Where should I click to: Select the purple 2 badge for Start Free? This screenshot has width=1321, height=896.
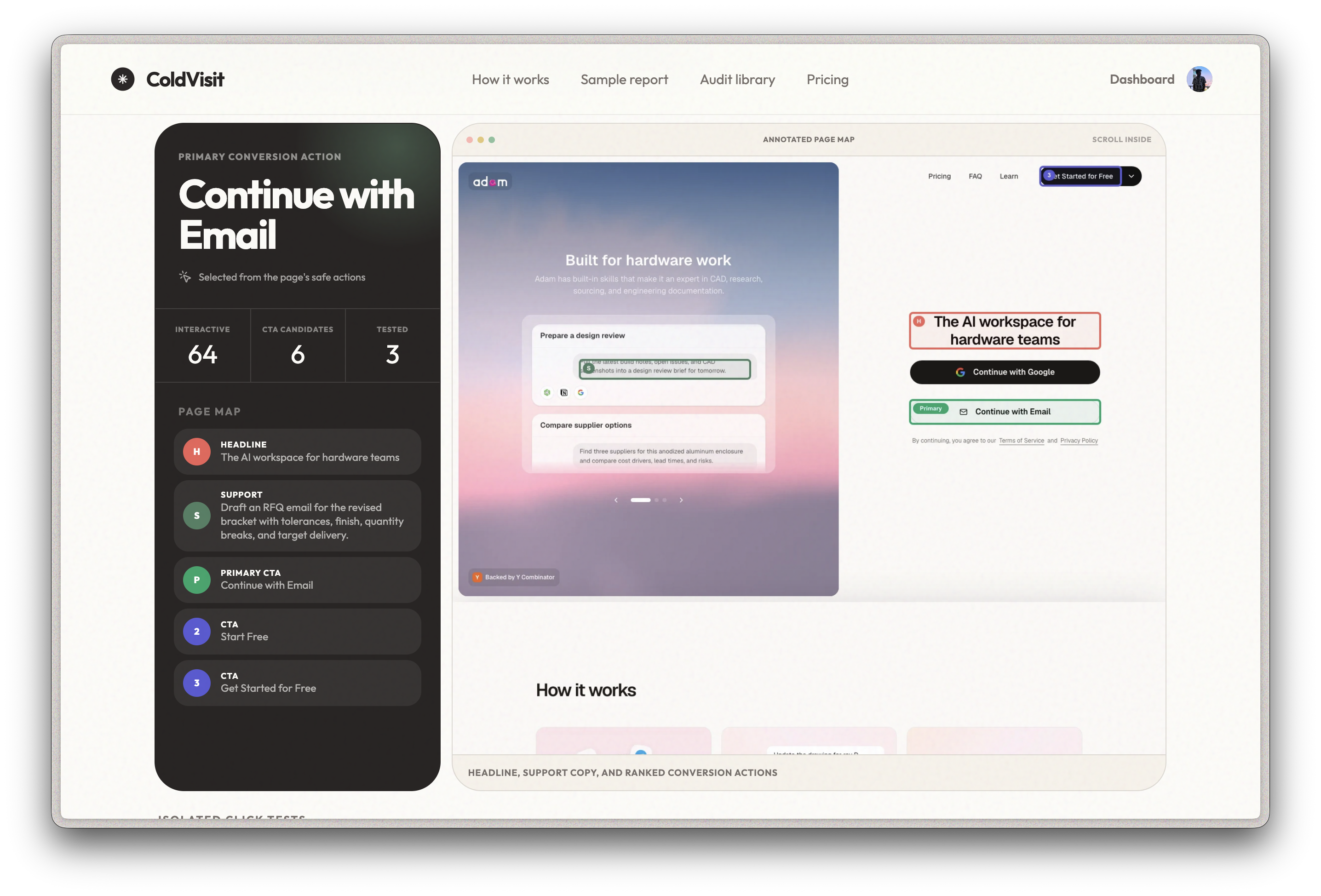tap(197, 631)
